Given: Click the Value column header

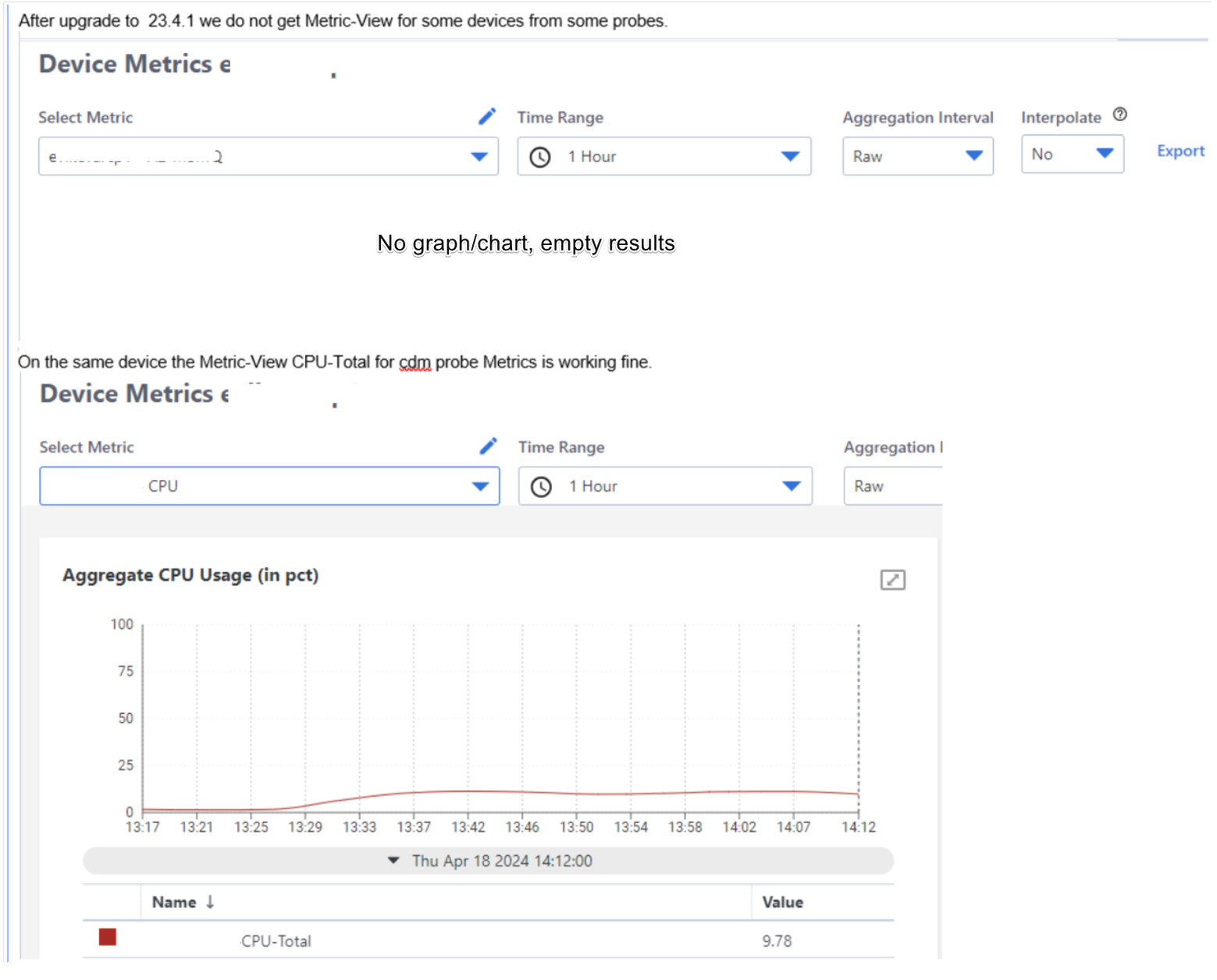Looking at the screenshot, I should 782,902.
